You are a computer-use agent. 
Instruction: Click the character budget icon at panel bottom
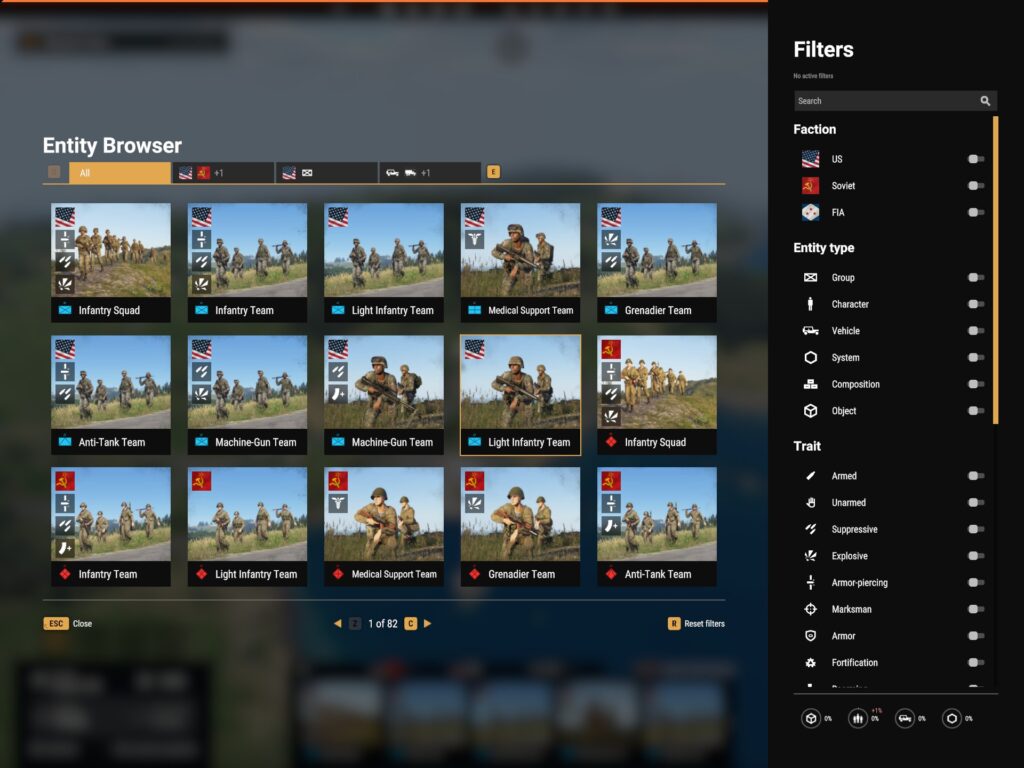(x=857, y=718)
